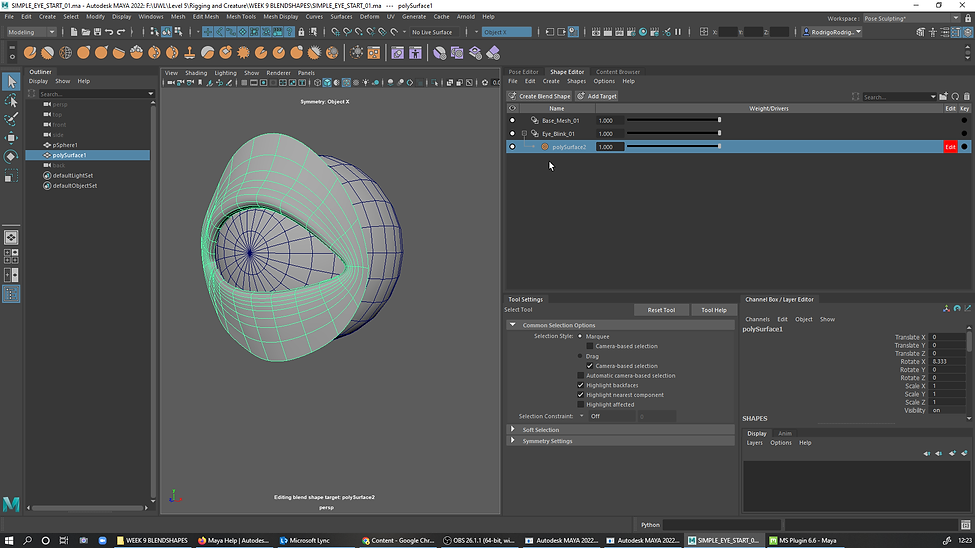Select the Sculpt tool on the shelf
Viewport: 975px width, 548px height.
coord(30,53)
